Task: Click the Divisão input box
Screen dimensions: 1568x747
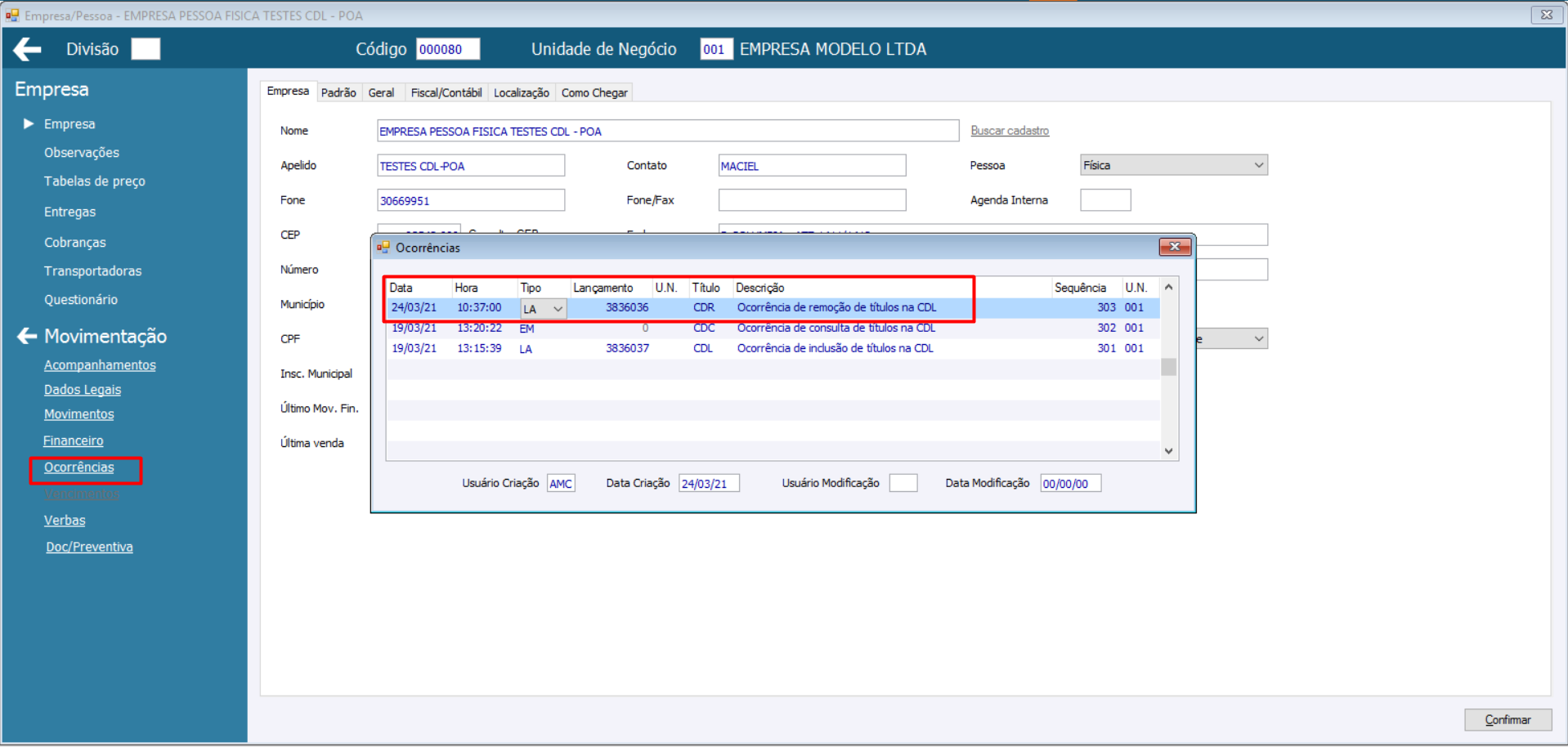Action: 146,49
